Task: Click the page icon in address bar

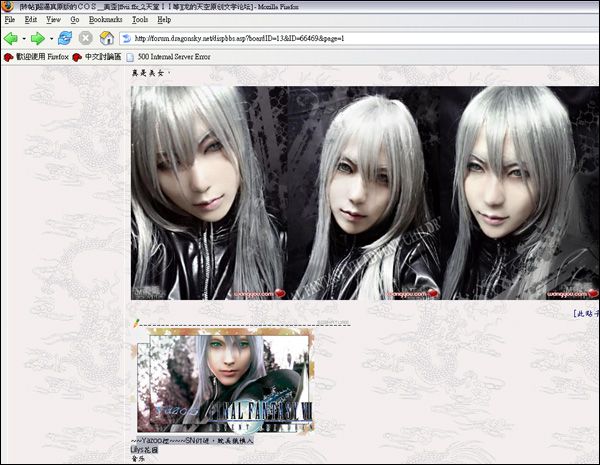Action: [x=126, y=38]
